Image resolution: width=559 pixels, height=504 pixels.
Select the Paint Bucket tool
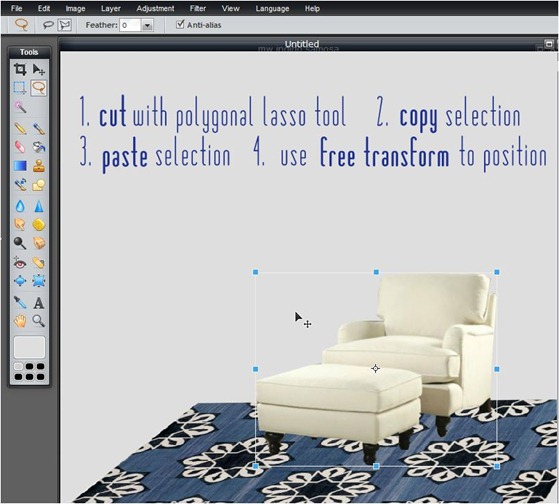pos(39,146)
